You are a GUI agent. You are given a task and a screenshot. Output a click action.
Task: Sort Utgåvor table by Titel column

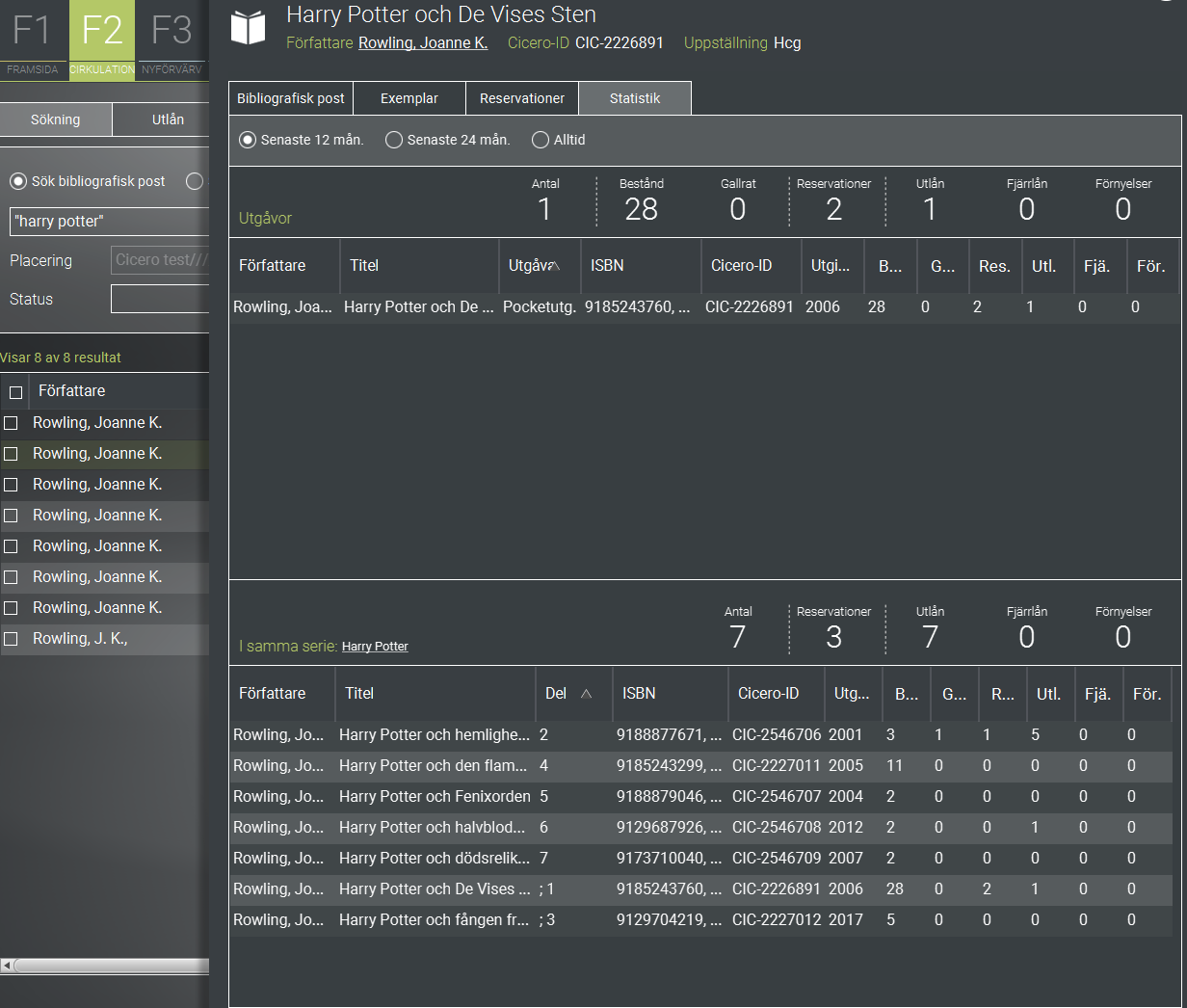(x=419, y=265)
